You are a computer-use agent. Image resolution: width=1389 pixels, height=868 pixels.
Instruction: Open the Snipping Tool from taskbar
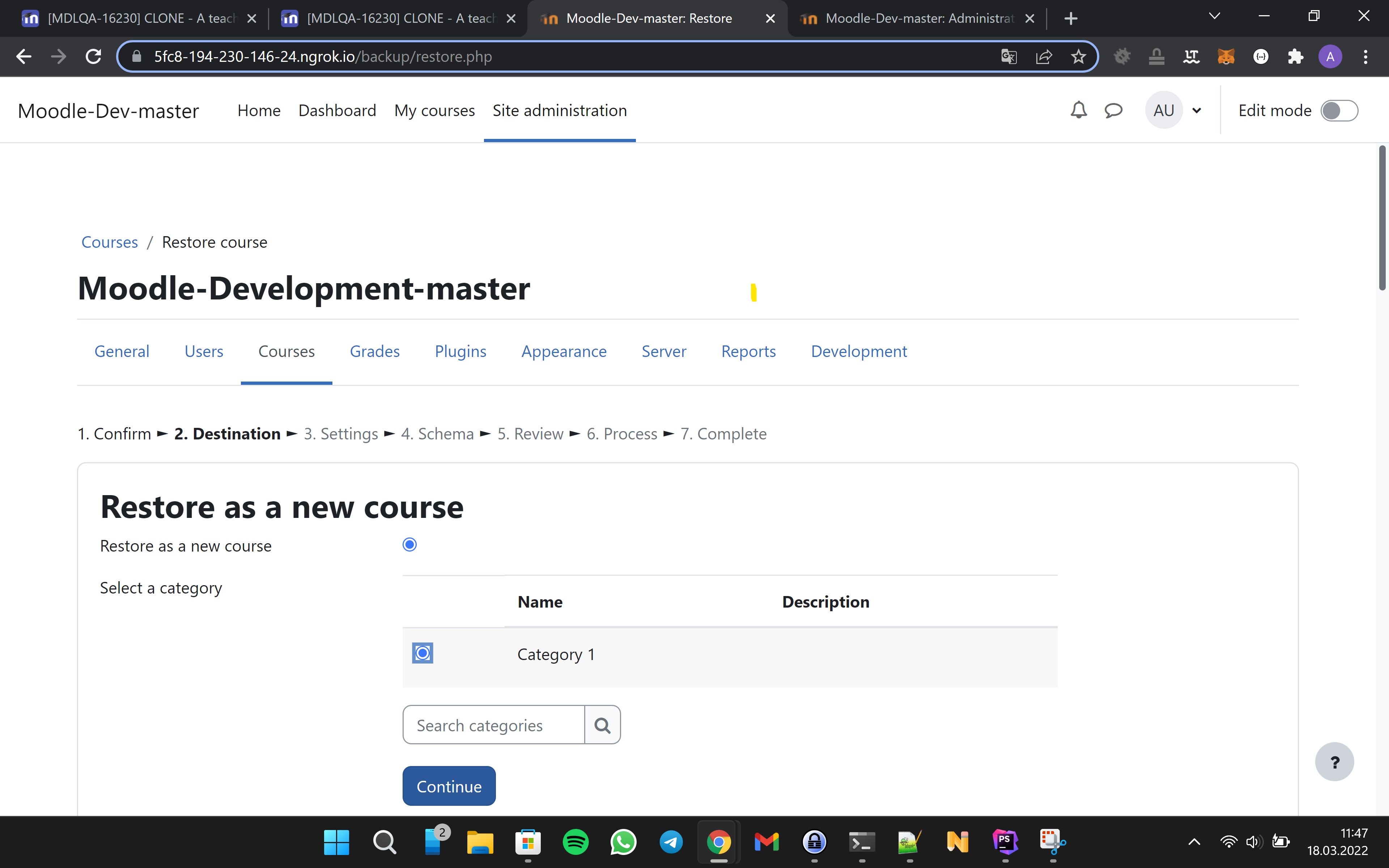pos(1053,842)
